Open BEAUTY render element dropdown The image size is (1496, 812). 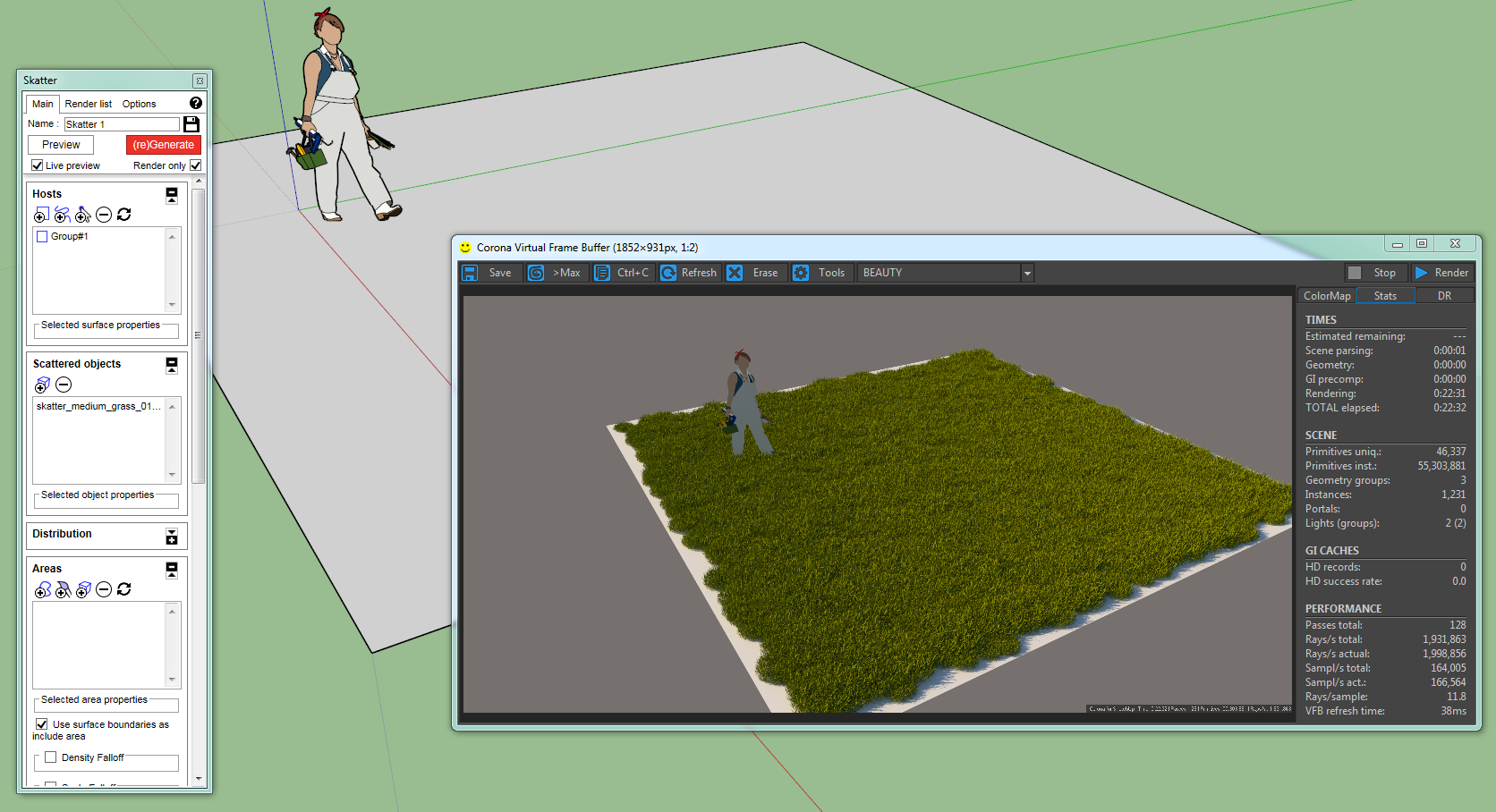click(1027, 273)
